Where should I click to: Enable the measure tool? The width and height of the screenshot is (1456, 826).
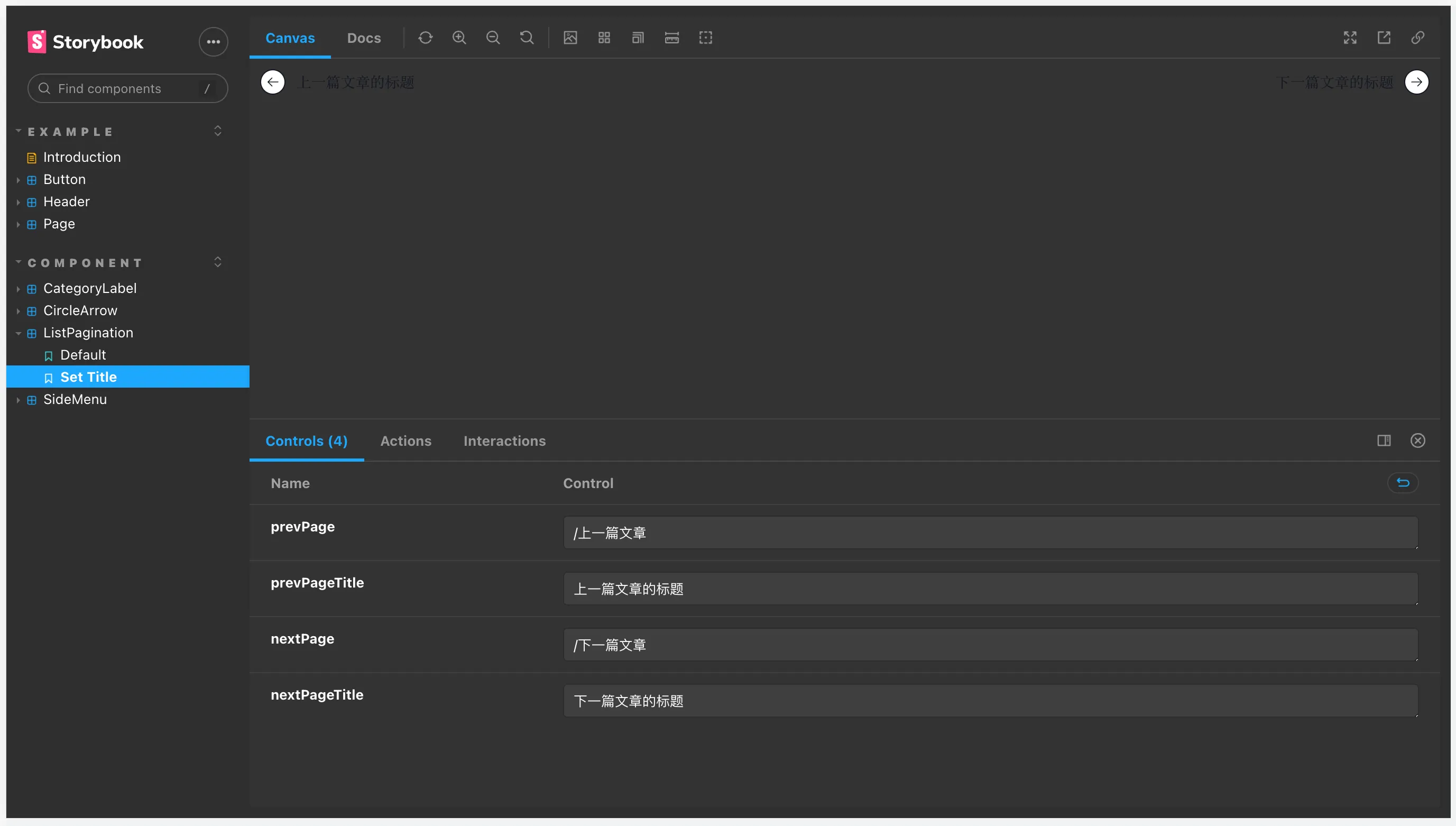click(x=671, y=38)
